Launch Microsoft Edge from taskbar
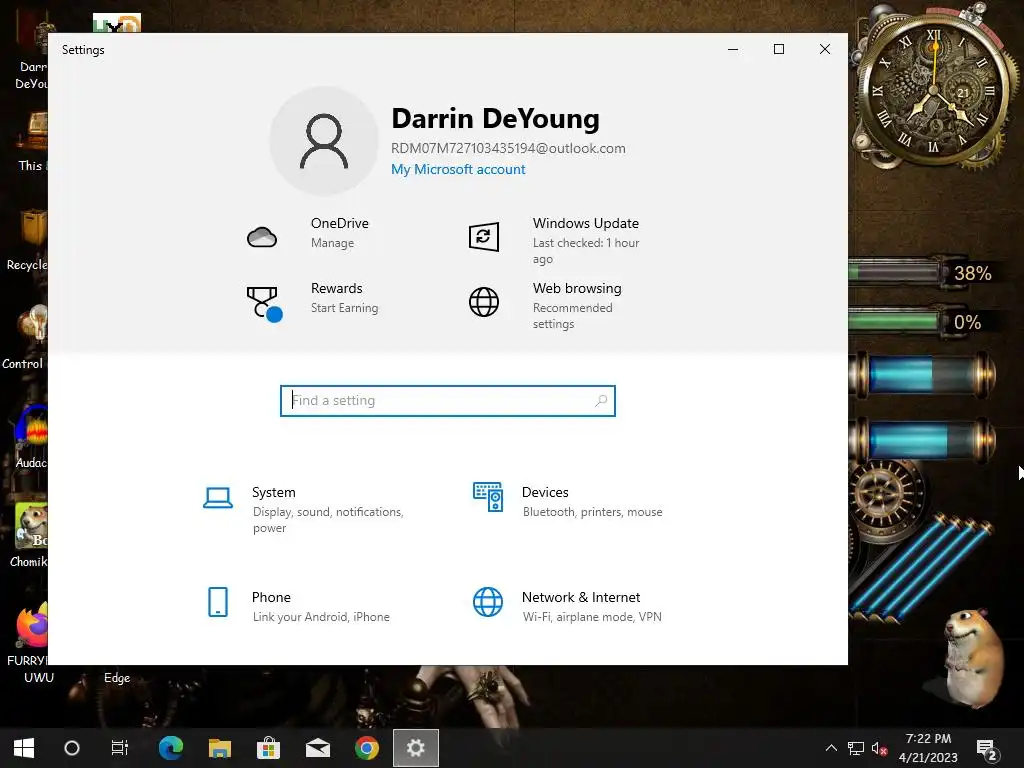This screenshot has width=1024, height=768. [171, 748]
